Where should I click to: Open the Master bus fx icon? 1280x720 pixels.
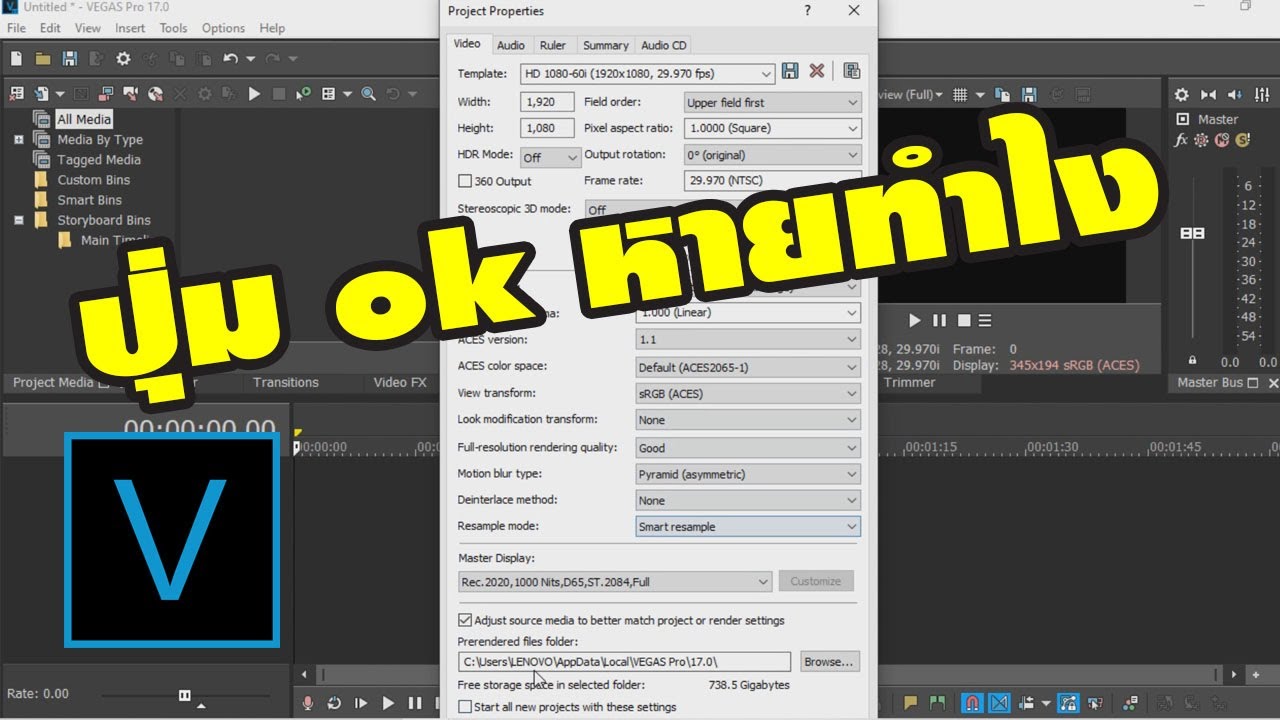tap(1181, 141)
